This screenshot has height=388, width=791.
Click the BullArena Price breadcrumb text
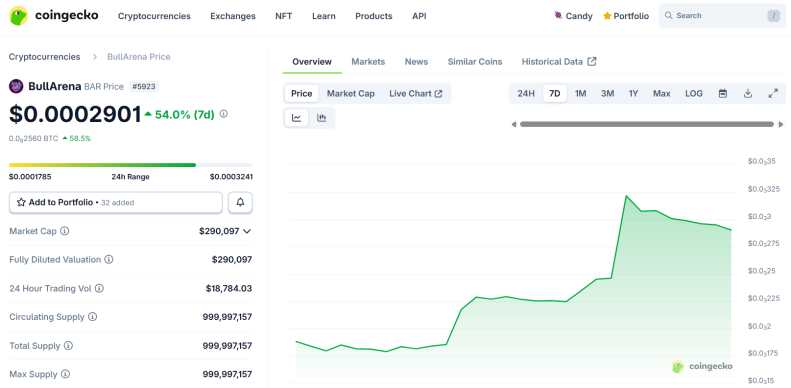click(x=139, y=57)
